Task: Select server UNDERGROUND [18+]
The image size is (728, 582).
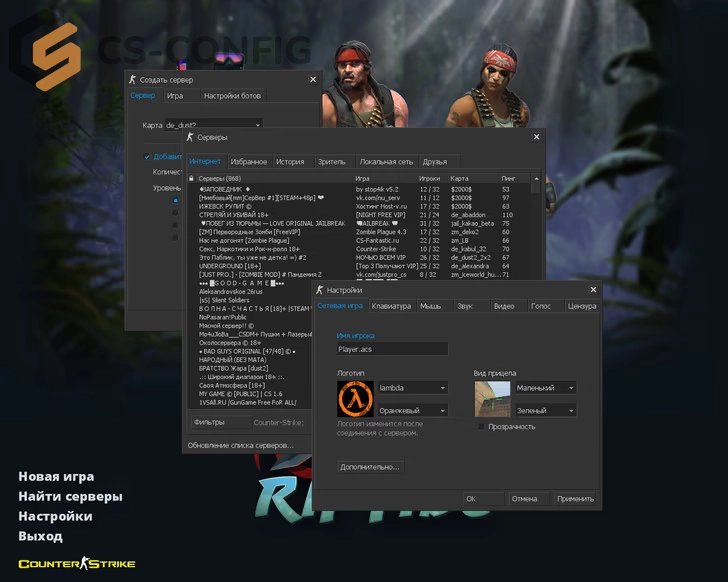Action: coord(359,266)
